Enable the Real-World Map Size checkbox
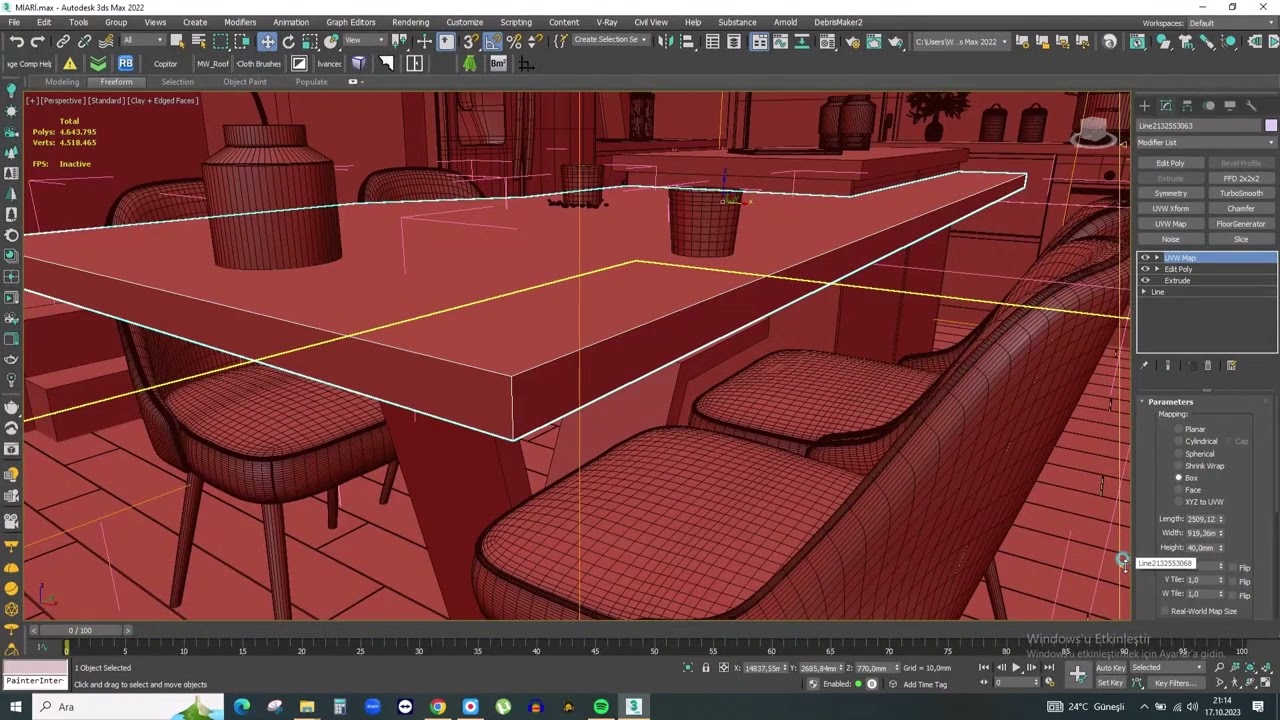Image resolution: width=1280 pixels, height=720 pixels. click(1165, 611)
